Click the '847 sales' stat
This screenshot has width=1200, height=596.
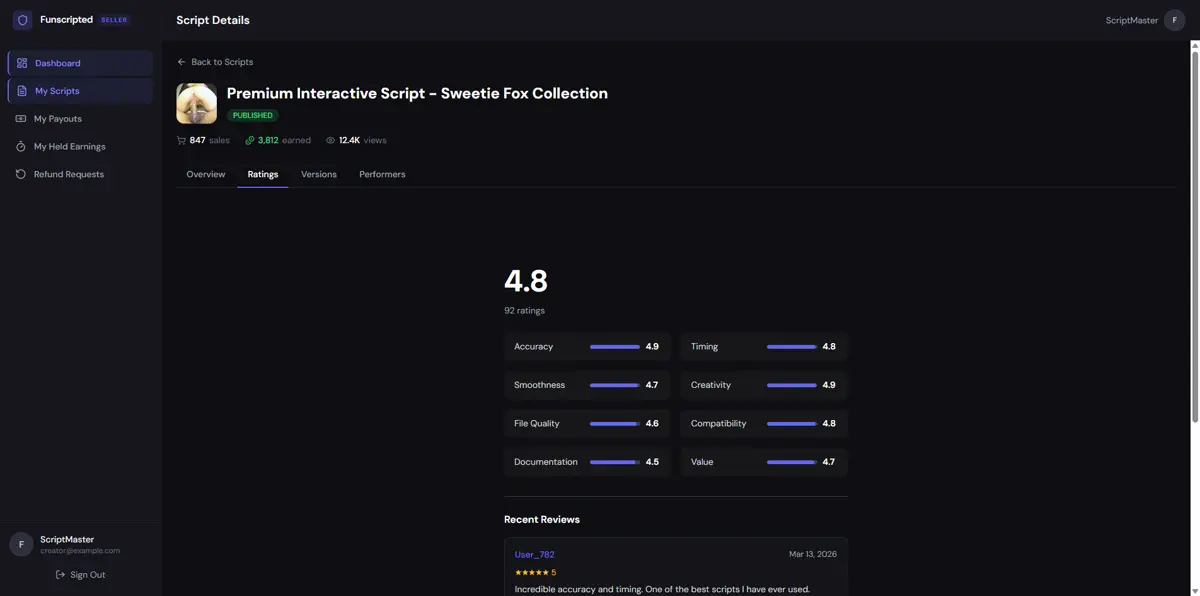coord(203,140)
